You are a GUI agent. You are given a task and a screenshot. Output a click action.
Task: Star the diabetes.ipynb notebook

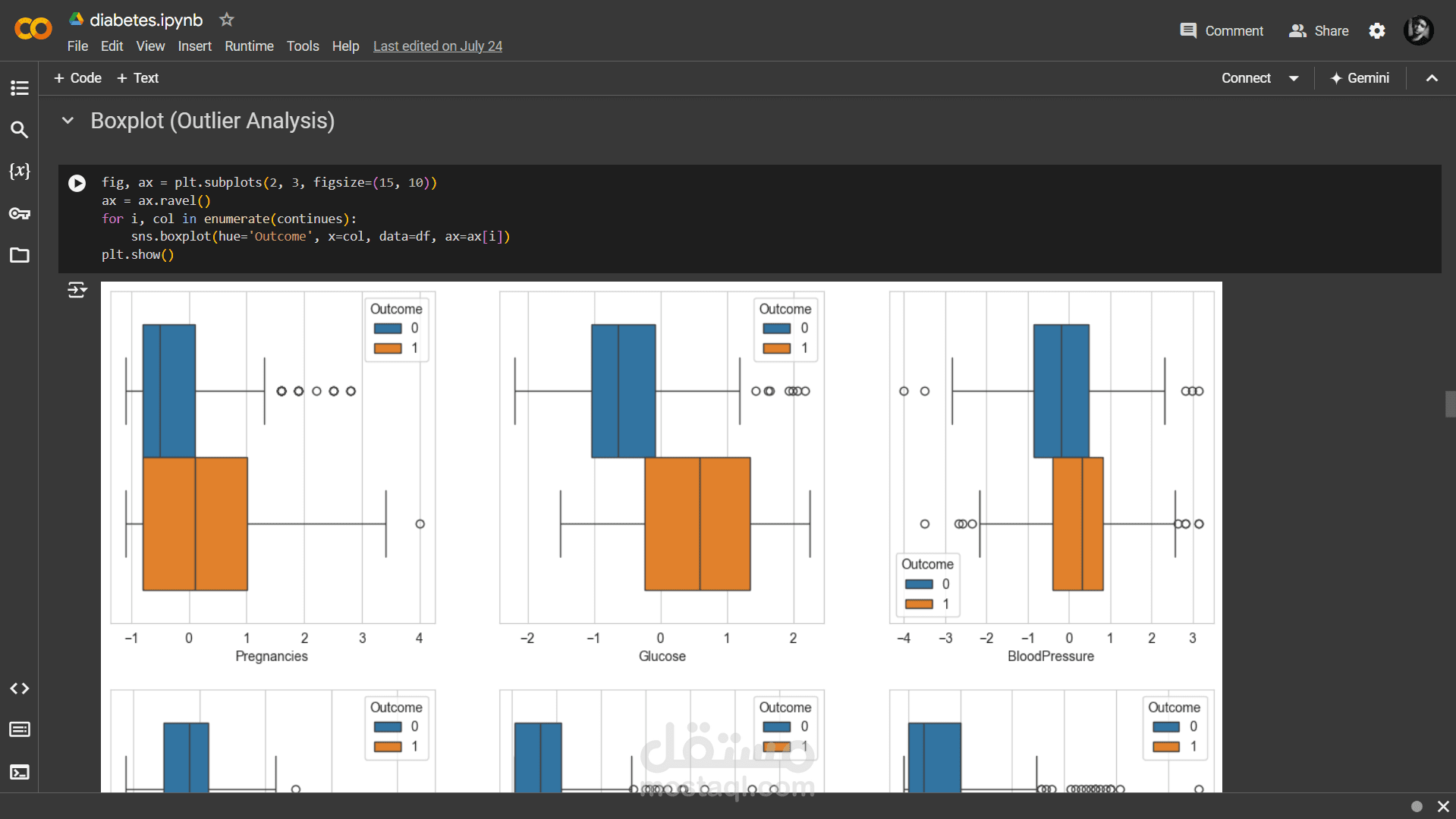pyautogui.click(x=226, y=20)
